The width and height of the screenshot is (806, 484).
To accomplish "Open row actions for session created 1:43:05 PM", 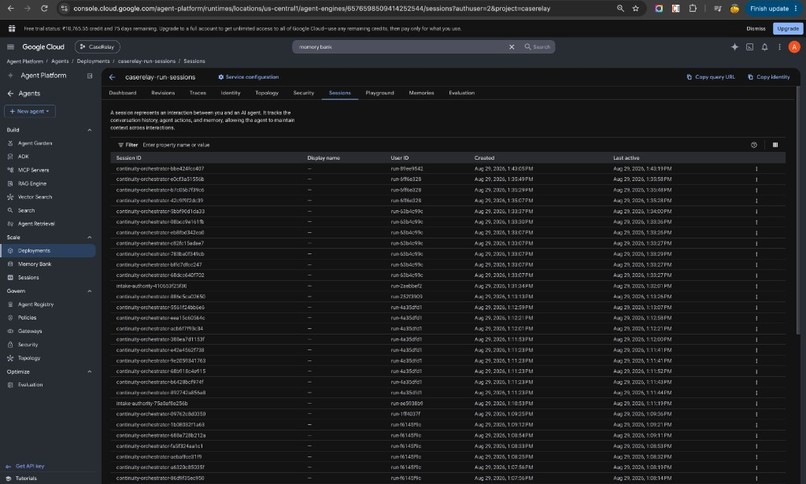I will click(756, 169).
